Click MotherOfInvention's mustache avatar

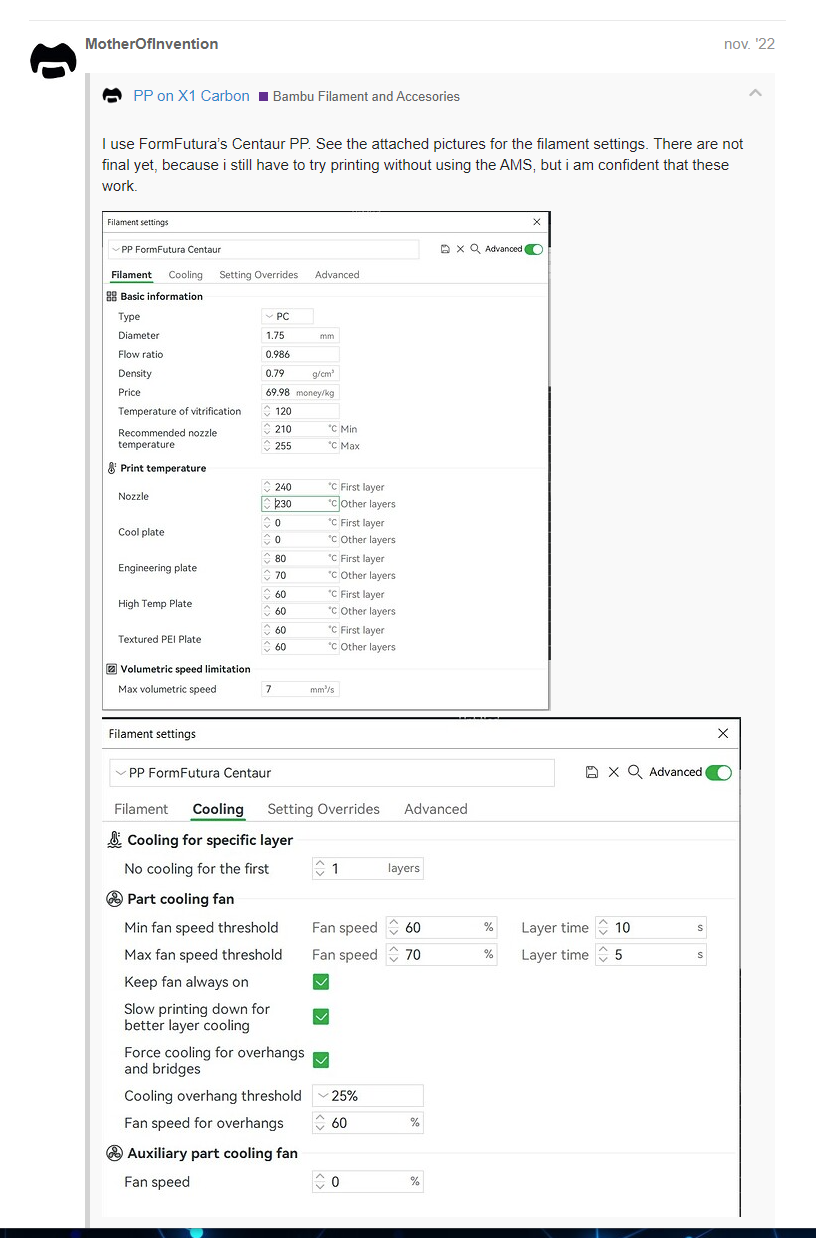point(53,60)
